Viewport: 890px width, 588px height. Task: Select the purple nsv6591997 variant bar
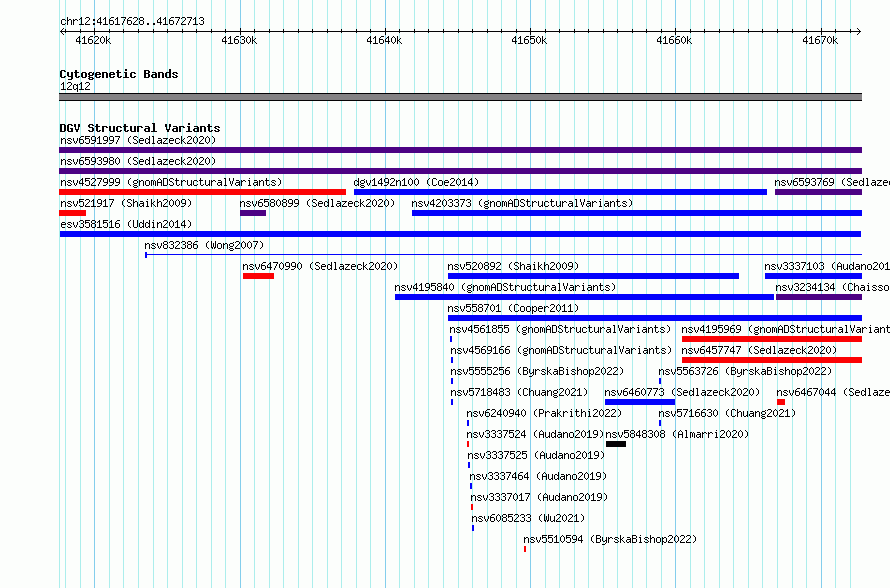(x=460, y=150)
